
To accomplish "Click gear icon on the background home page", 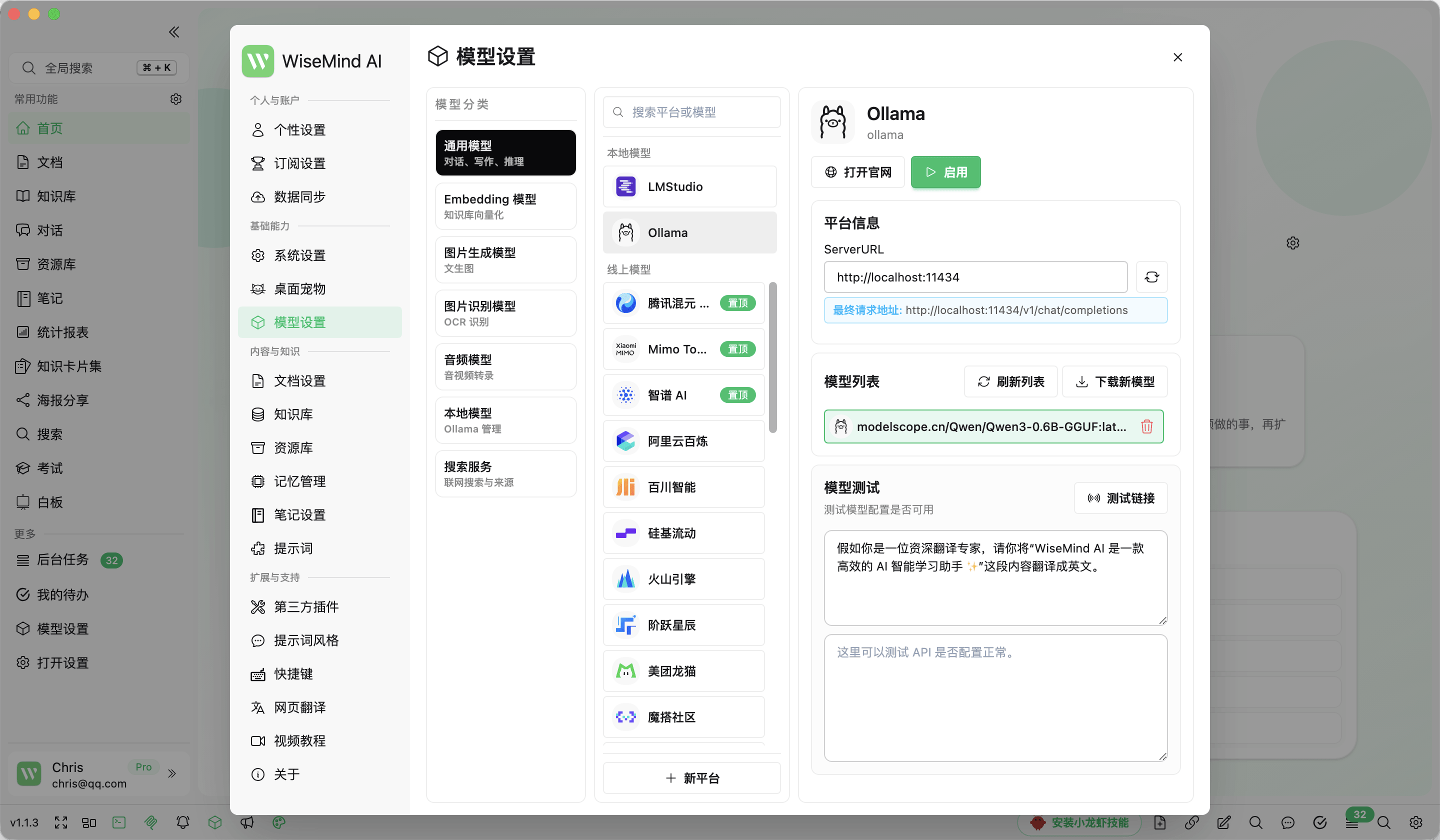I will click(x=1292, y=243).
